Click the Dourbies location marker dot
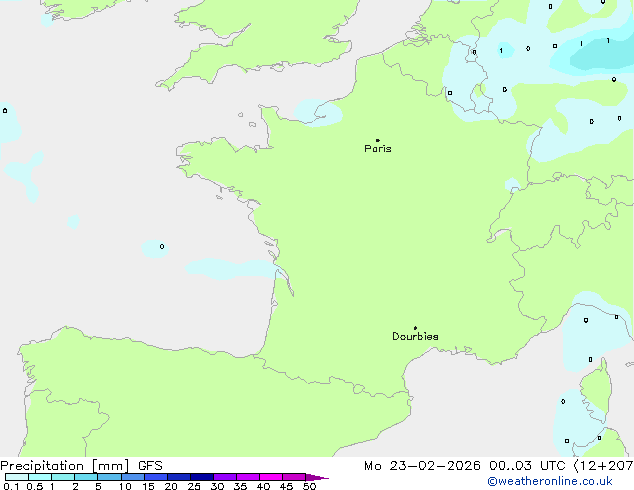This screenshot has width=634, height=490. (415, 328)
